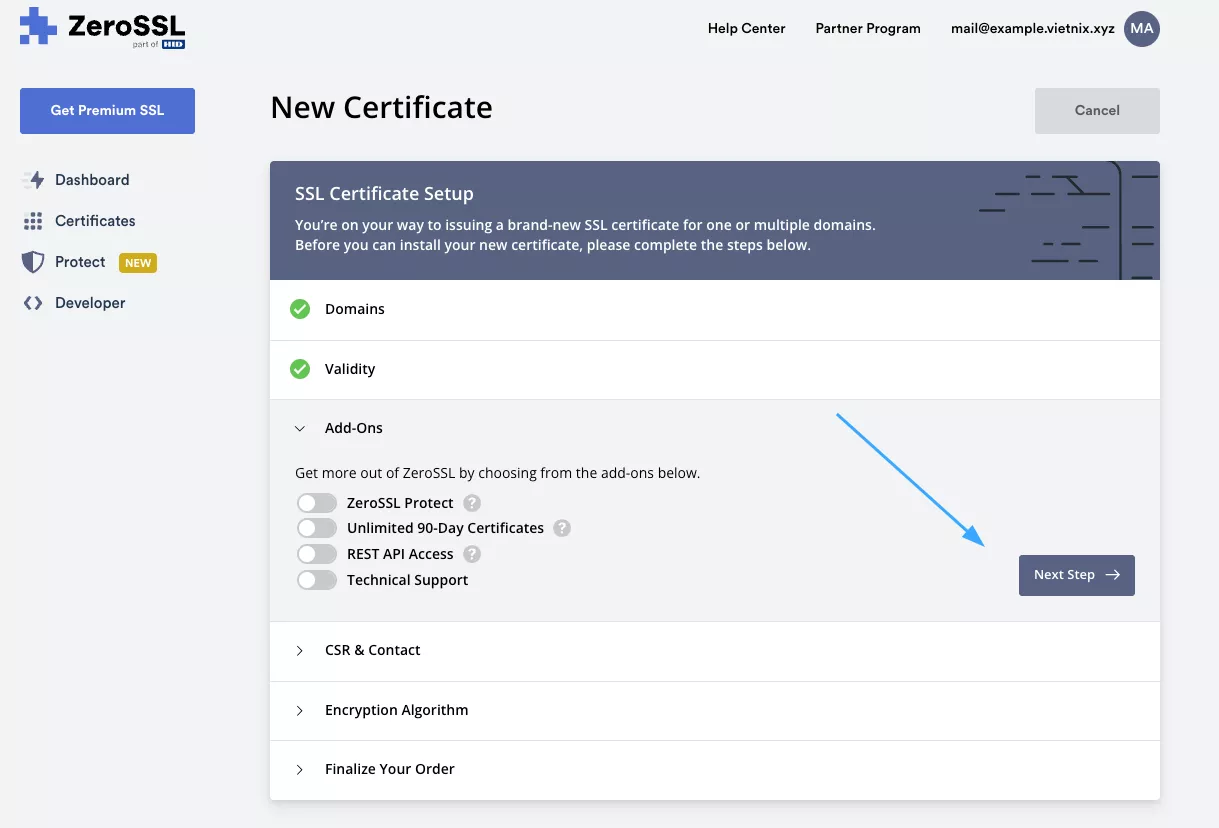This screenshot has height=828, width=1219.
Task: Click help icon beside ZeroSSL Protect
Action: click(472, 503)
